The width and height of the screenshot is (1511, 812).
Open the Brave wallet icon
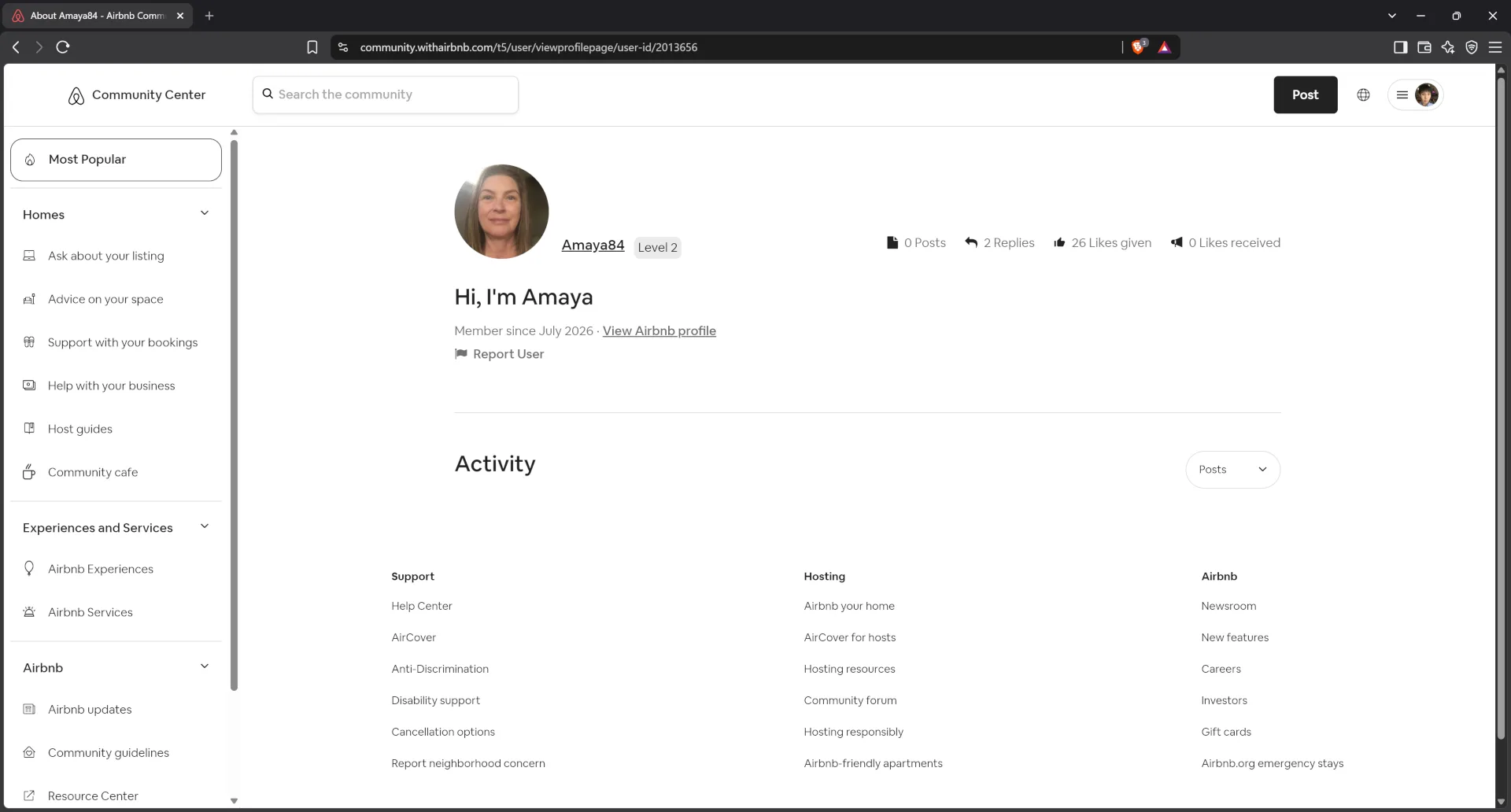pos(1424,47)
